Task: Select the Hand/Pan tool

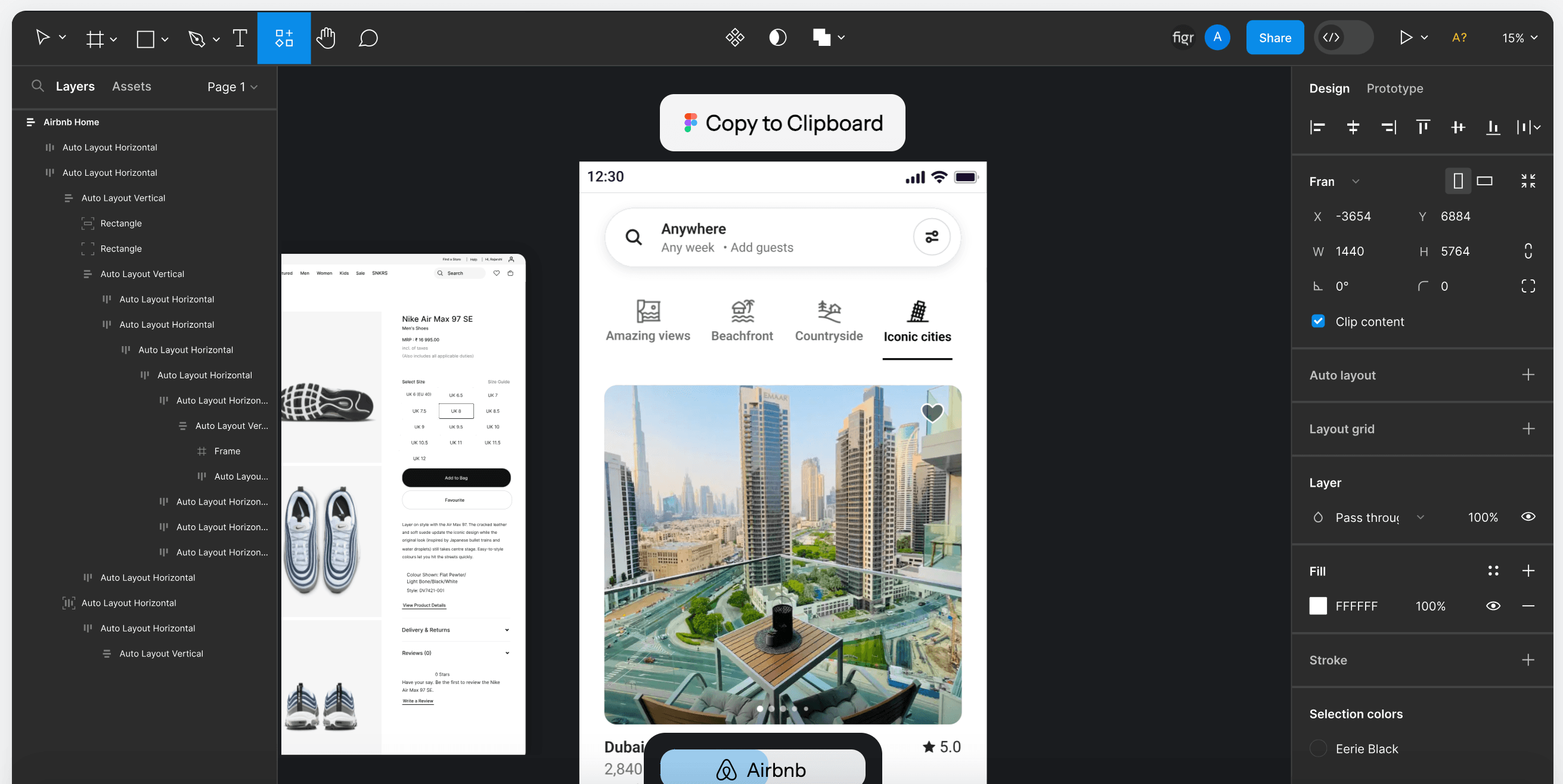Action: coord(326,37)
